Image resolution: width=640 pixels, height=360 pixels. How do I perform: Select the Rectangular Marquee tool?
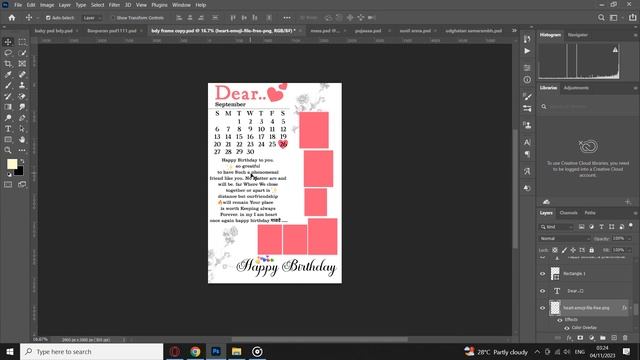click(22, 42)
